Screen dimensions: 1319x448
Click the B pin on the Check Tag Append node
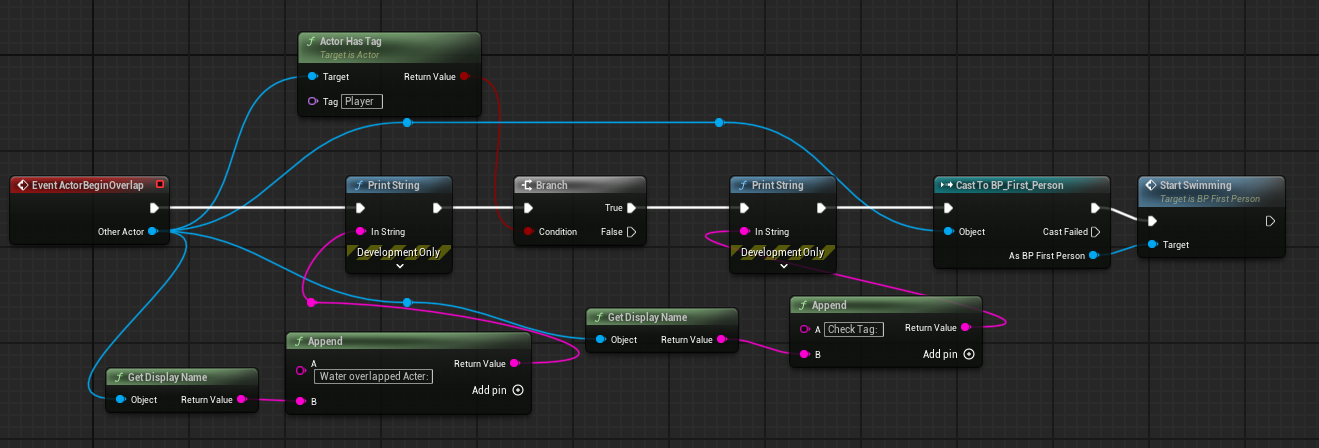click(806, 353)
